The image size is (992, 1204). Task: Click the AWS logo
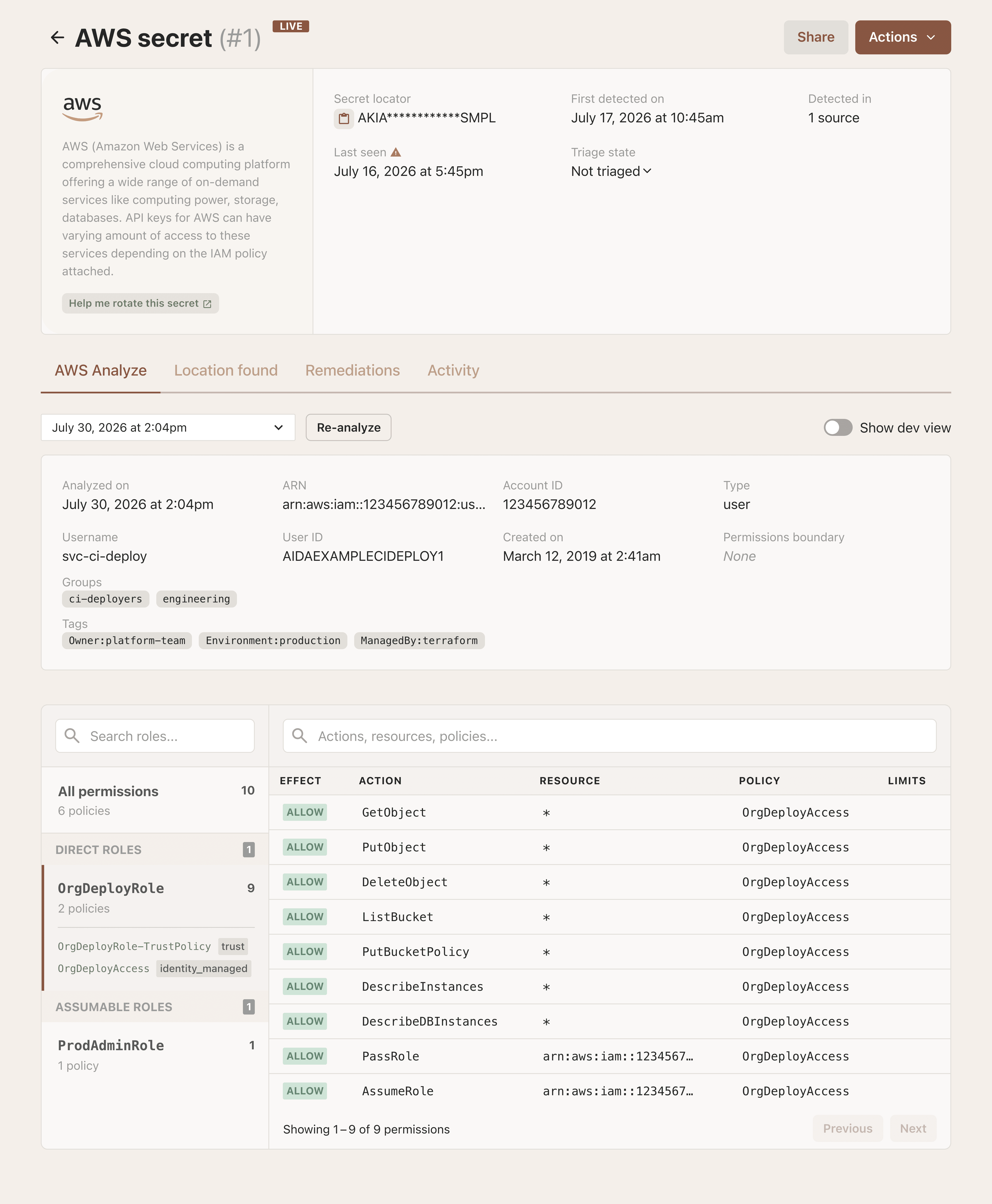coord(82,108)
